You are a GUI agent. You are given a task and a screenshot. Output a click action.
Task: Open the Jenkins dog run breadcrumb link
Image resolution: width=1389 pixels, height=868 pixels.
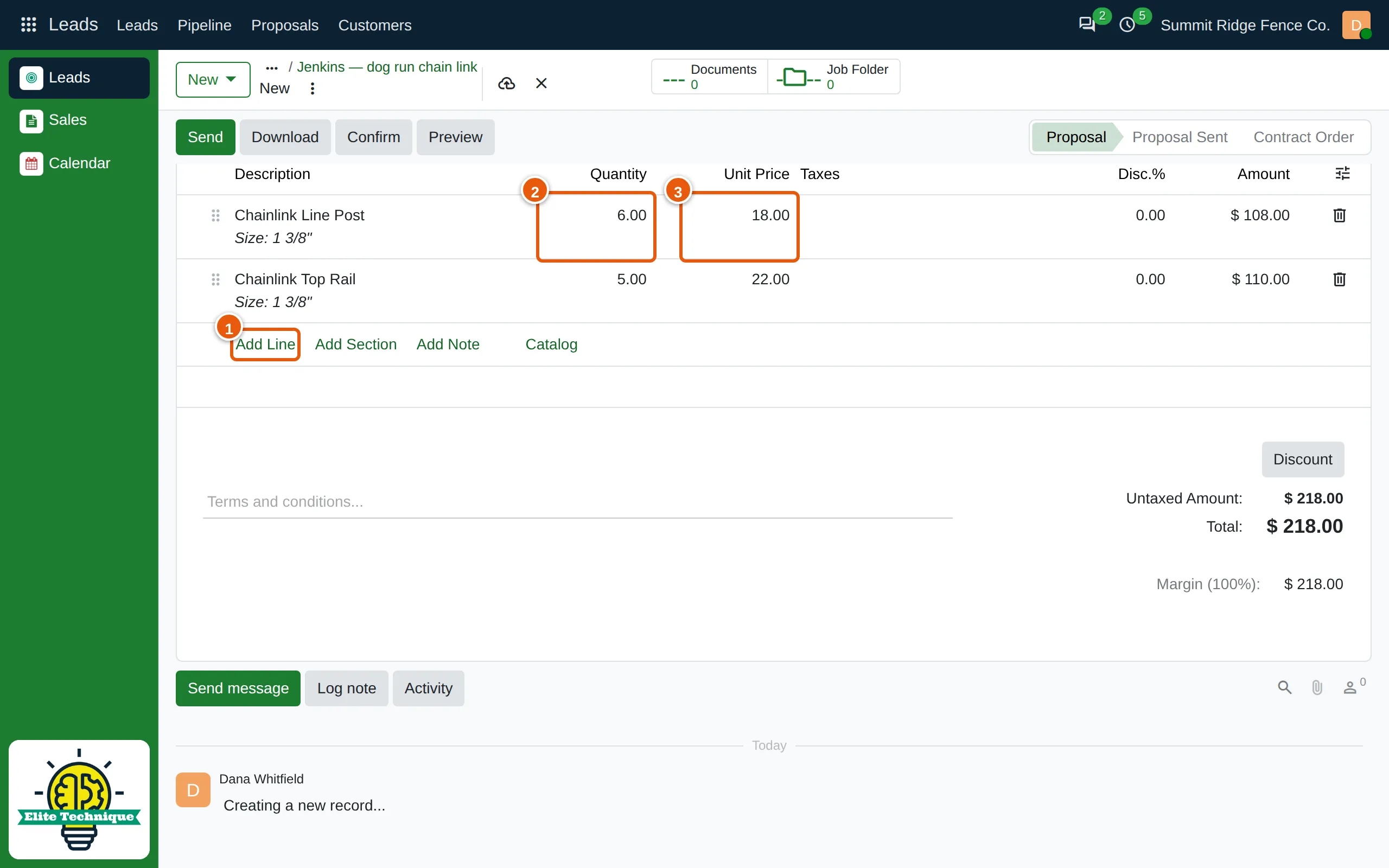click(x=387, y=67)
